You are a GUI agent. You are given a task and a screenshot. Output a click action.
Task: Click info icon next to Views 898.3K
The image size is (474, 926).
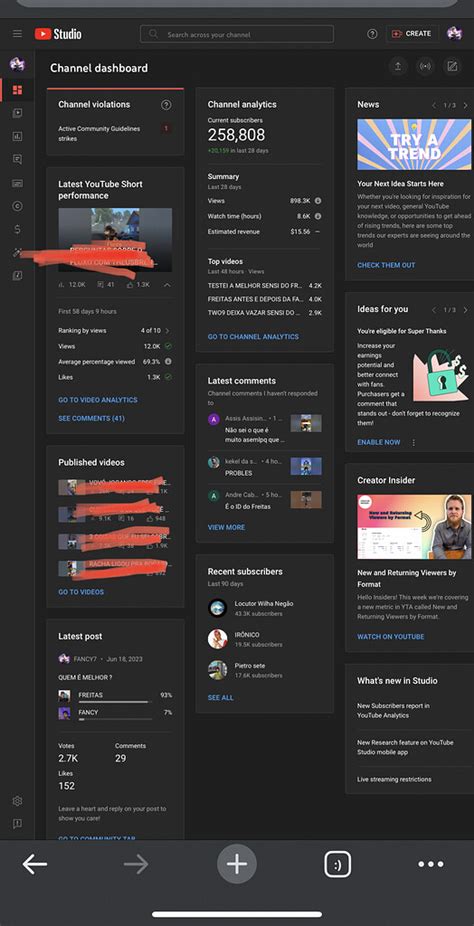click(318, 201)
